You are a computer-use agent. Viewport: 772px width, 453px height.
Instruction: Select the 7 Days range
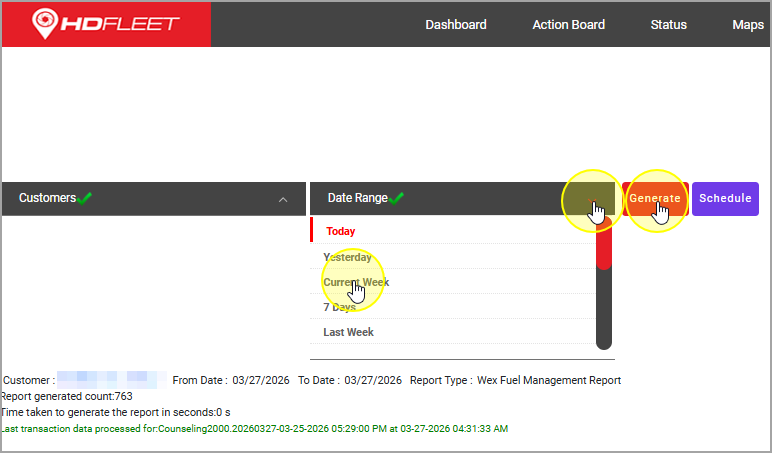(x=339, y=307)
